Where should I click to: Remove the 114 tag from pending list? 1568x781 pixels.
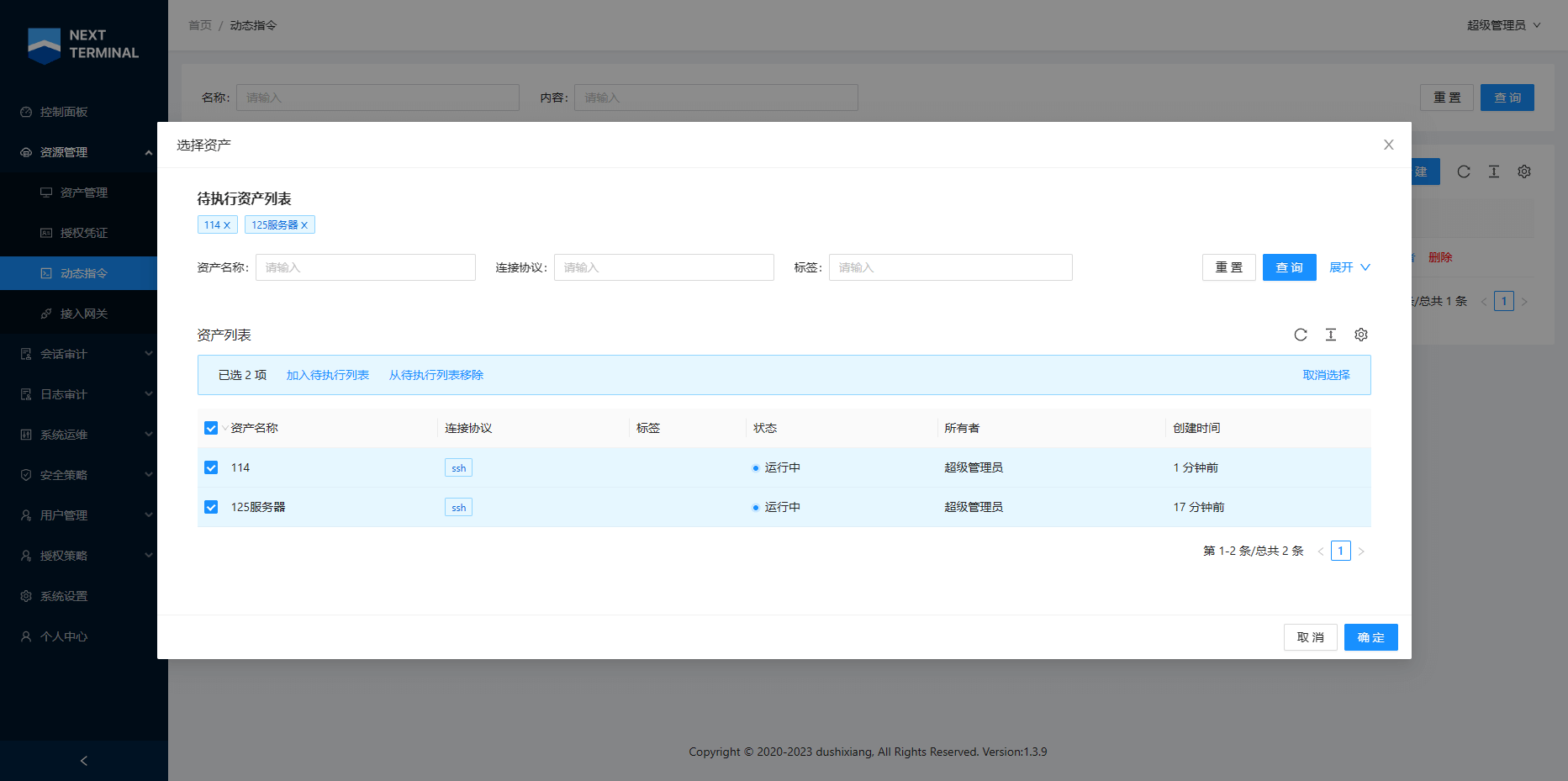pos(227,225)
